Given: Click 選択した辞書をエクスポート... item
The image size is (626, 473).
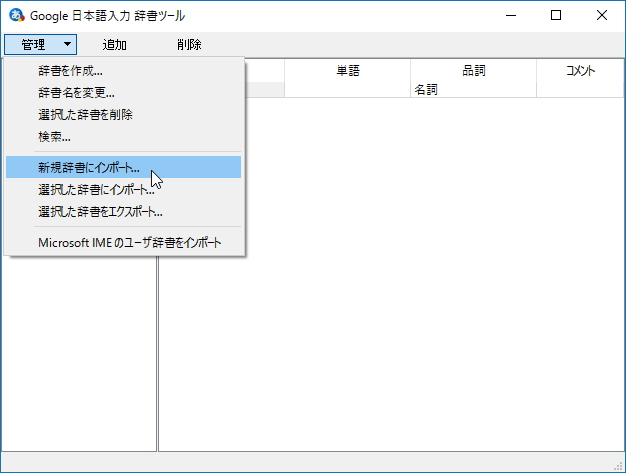Looking at the screenshot, I should click(123, 211).
